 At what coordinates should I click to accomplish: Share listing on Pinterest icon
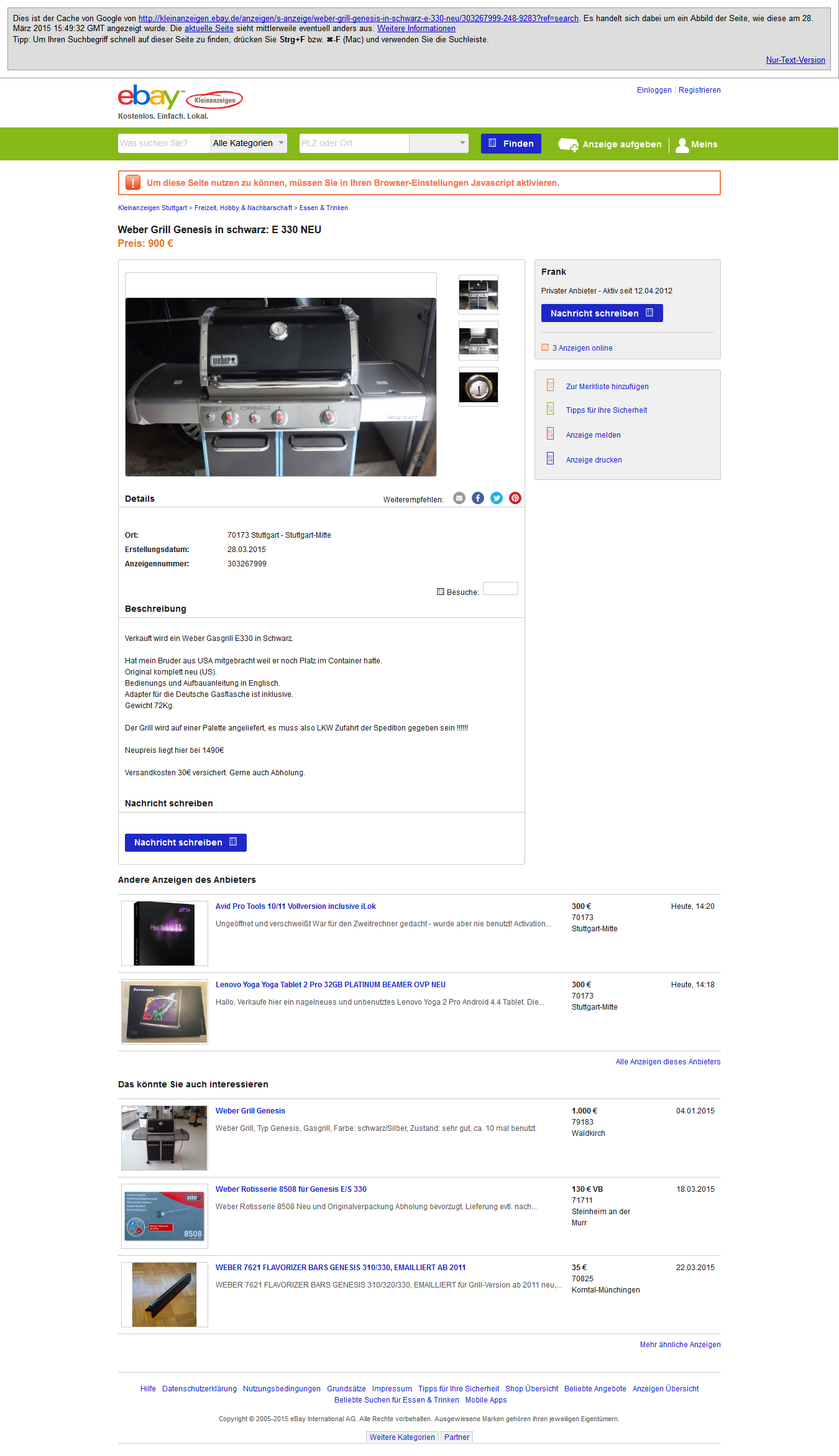515,498
